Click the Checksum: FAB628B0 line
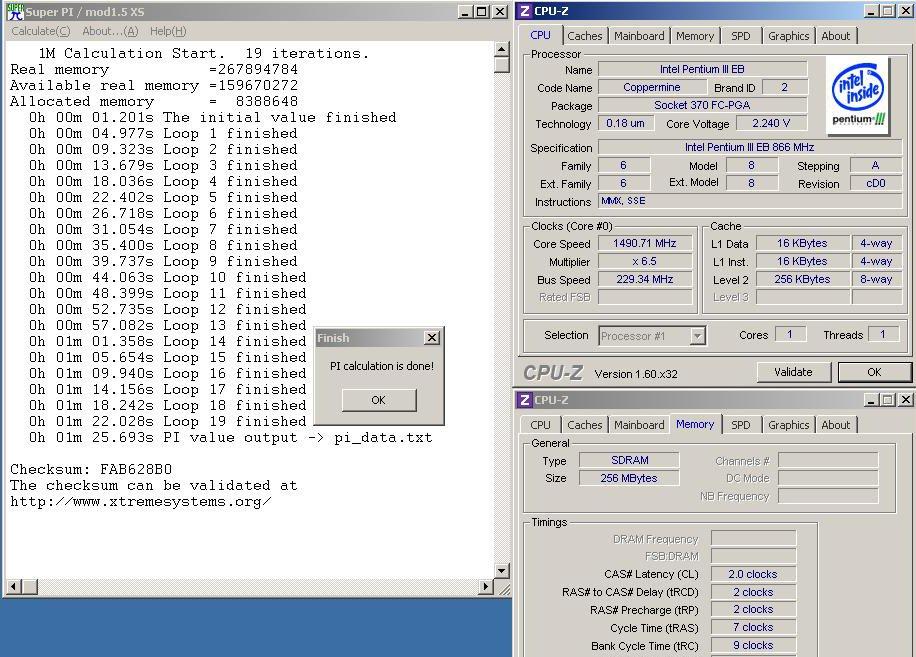The image size is (916, 657). pyautogui.click(x=91, y=470)
